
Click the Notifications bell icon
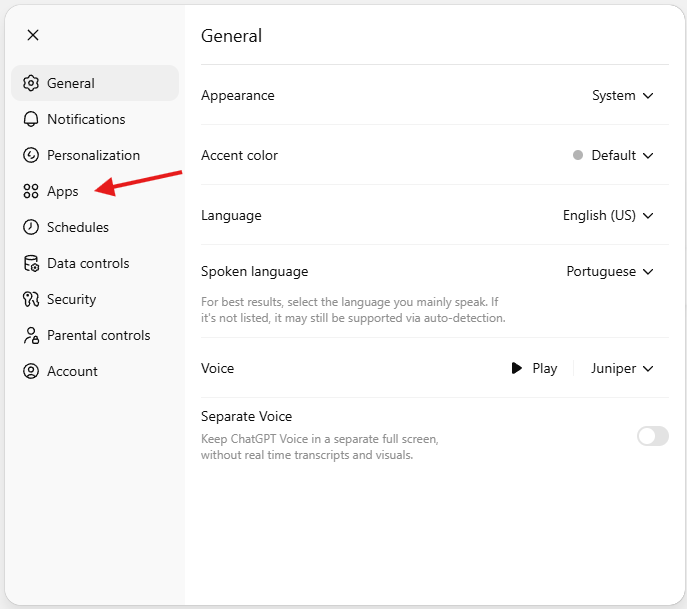coord(31,119)
